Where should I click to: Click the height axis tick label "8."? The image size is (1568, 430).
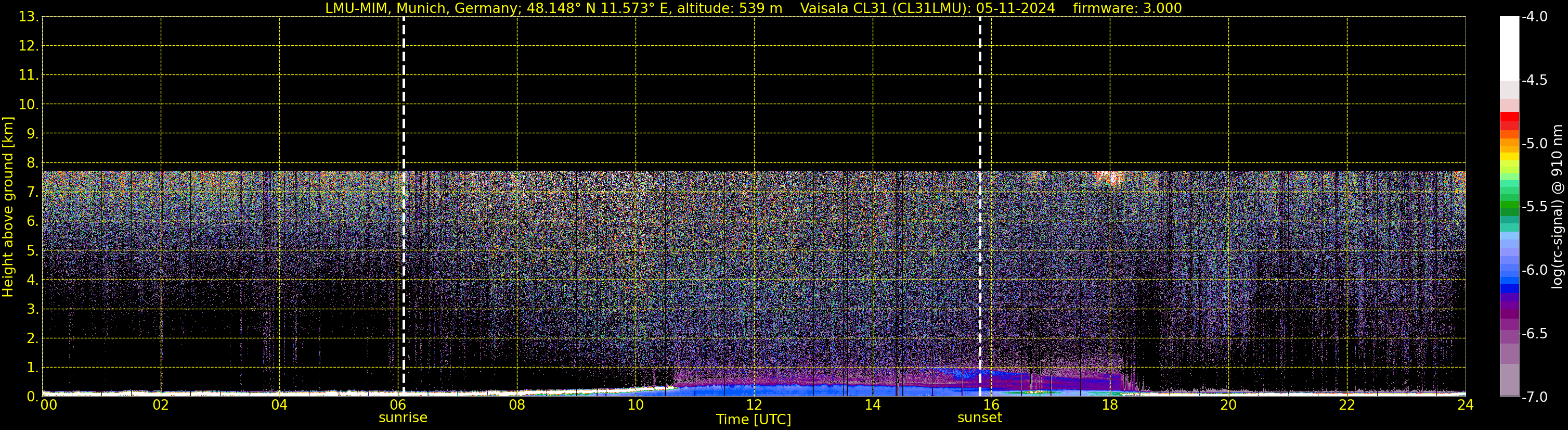click(x=32, y=162)
